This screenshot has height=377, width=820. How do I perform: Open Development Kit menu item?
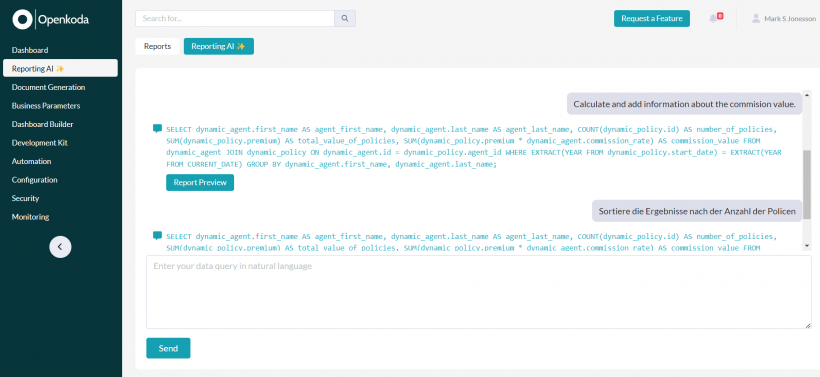pyautogui.click(x=40, y=143)
